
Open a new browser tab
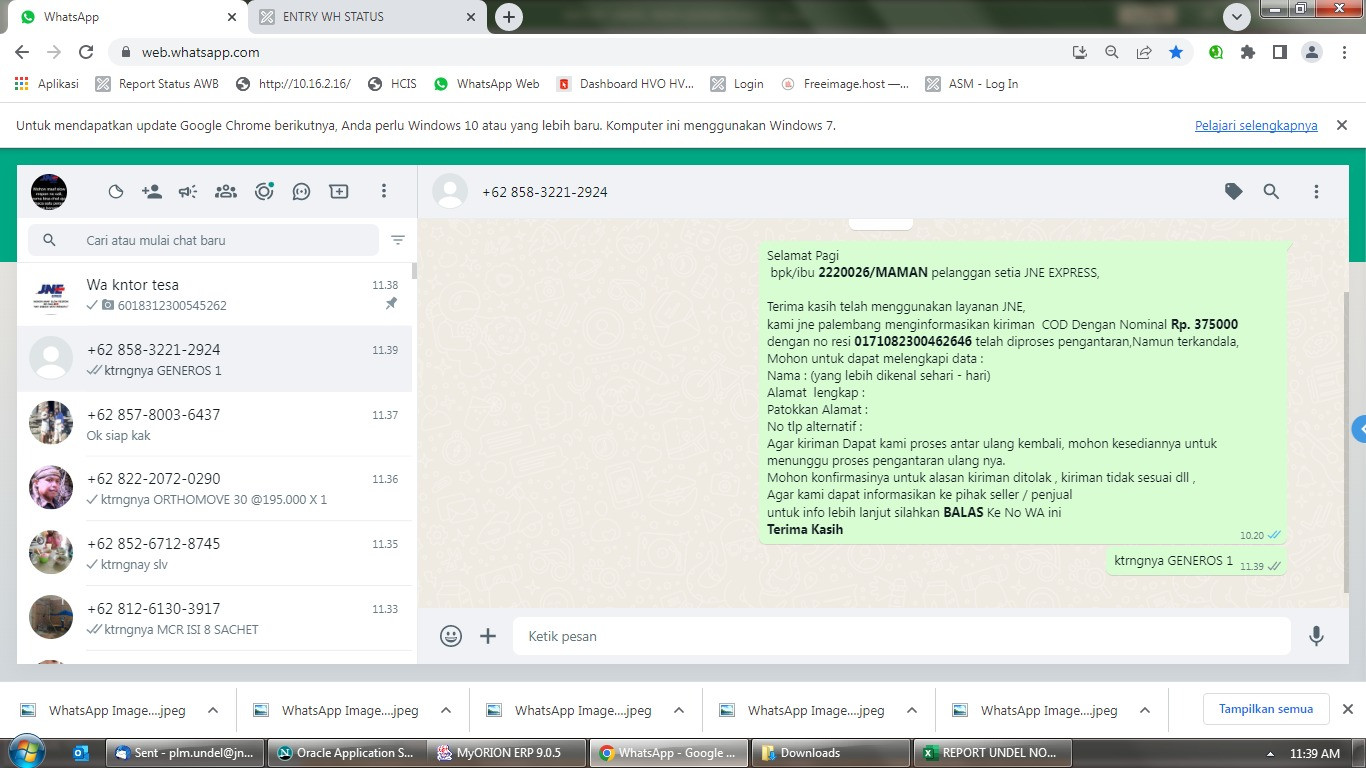pyautogui.click(x=509, y=17)
